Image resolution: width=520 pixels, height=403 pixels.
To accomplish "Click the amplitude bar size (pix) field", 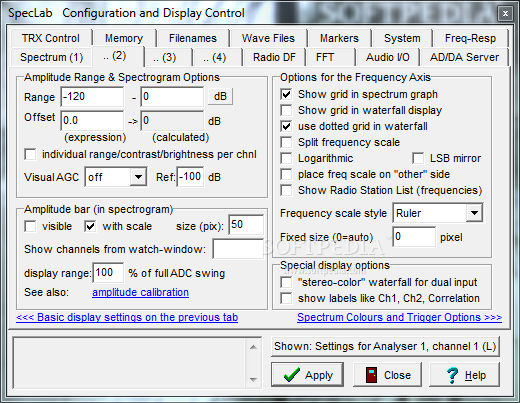I will tap(246, 225).
